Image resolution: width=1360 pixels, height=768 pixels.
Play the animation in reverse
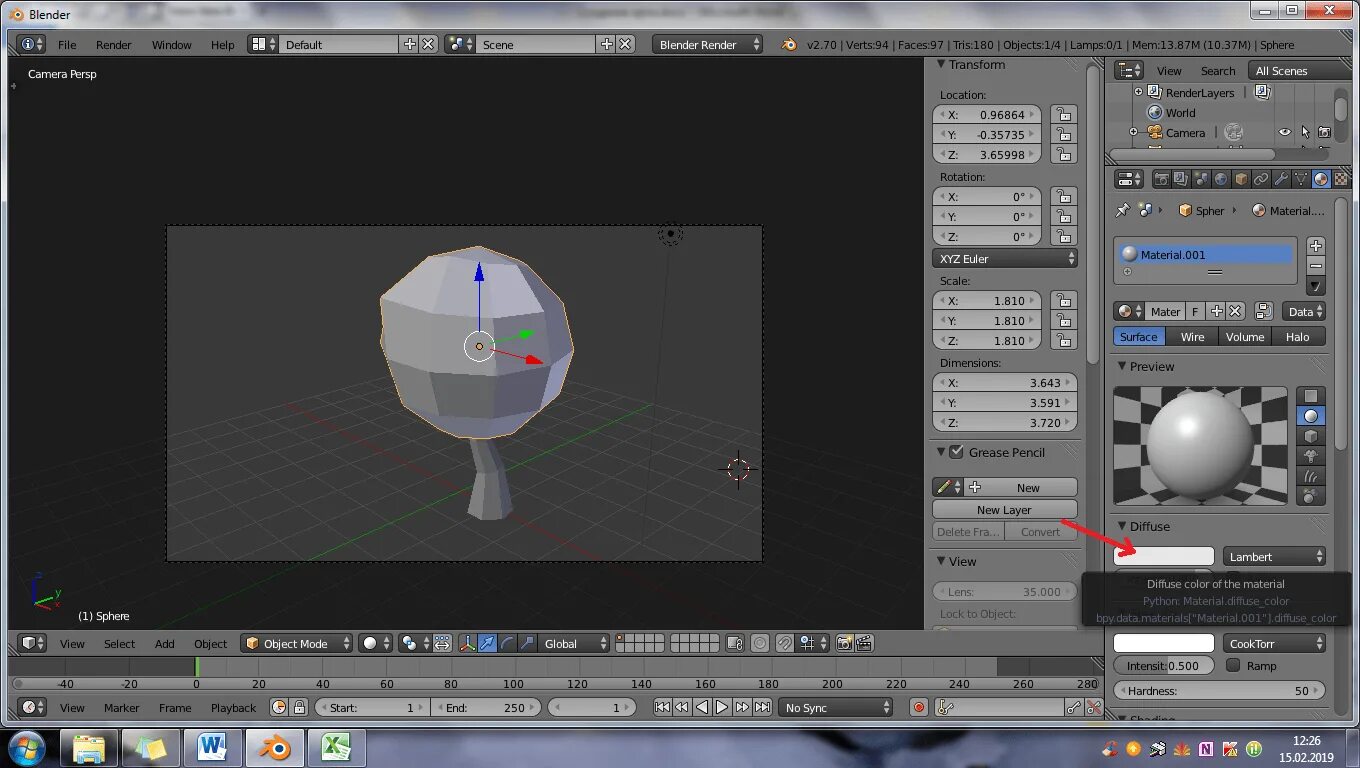click(702, 708)
